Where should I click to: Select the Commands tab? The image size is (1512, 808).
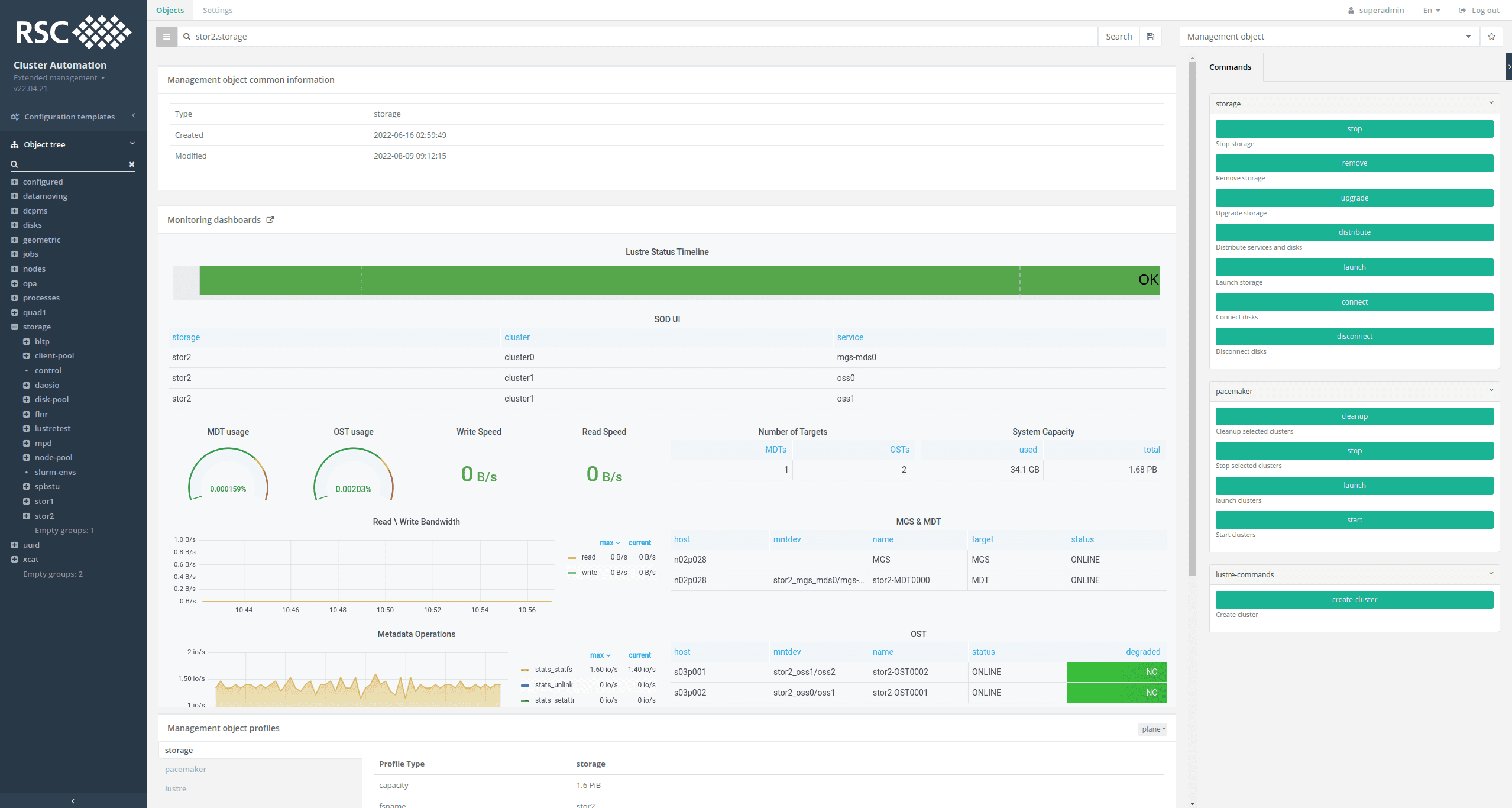(1231, 67)
